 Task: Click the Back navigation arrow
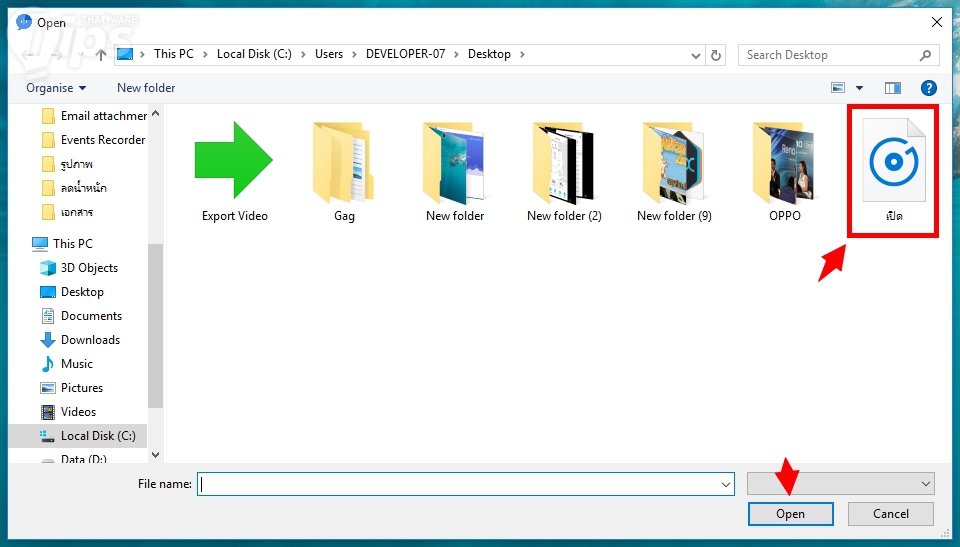[x=27, y=55]
